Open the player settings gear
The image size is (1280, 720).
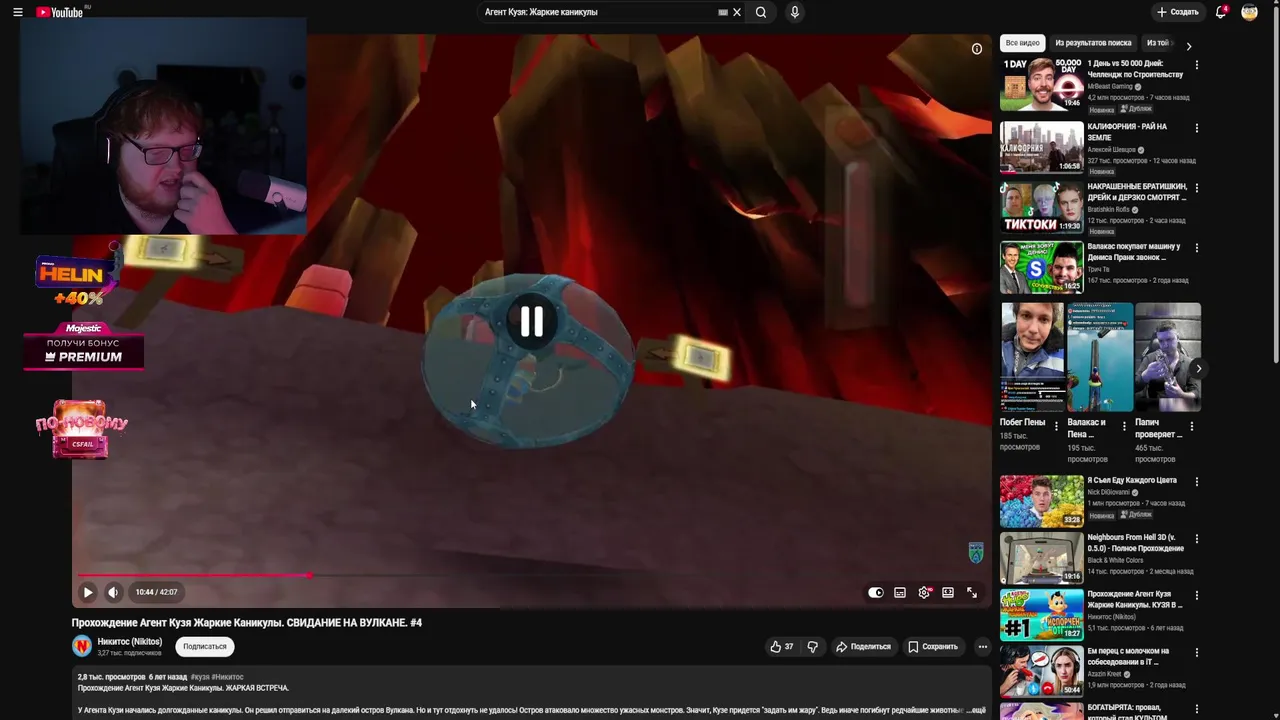coord(924,592)
